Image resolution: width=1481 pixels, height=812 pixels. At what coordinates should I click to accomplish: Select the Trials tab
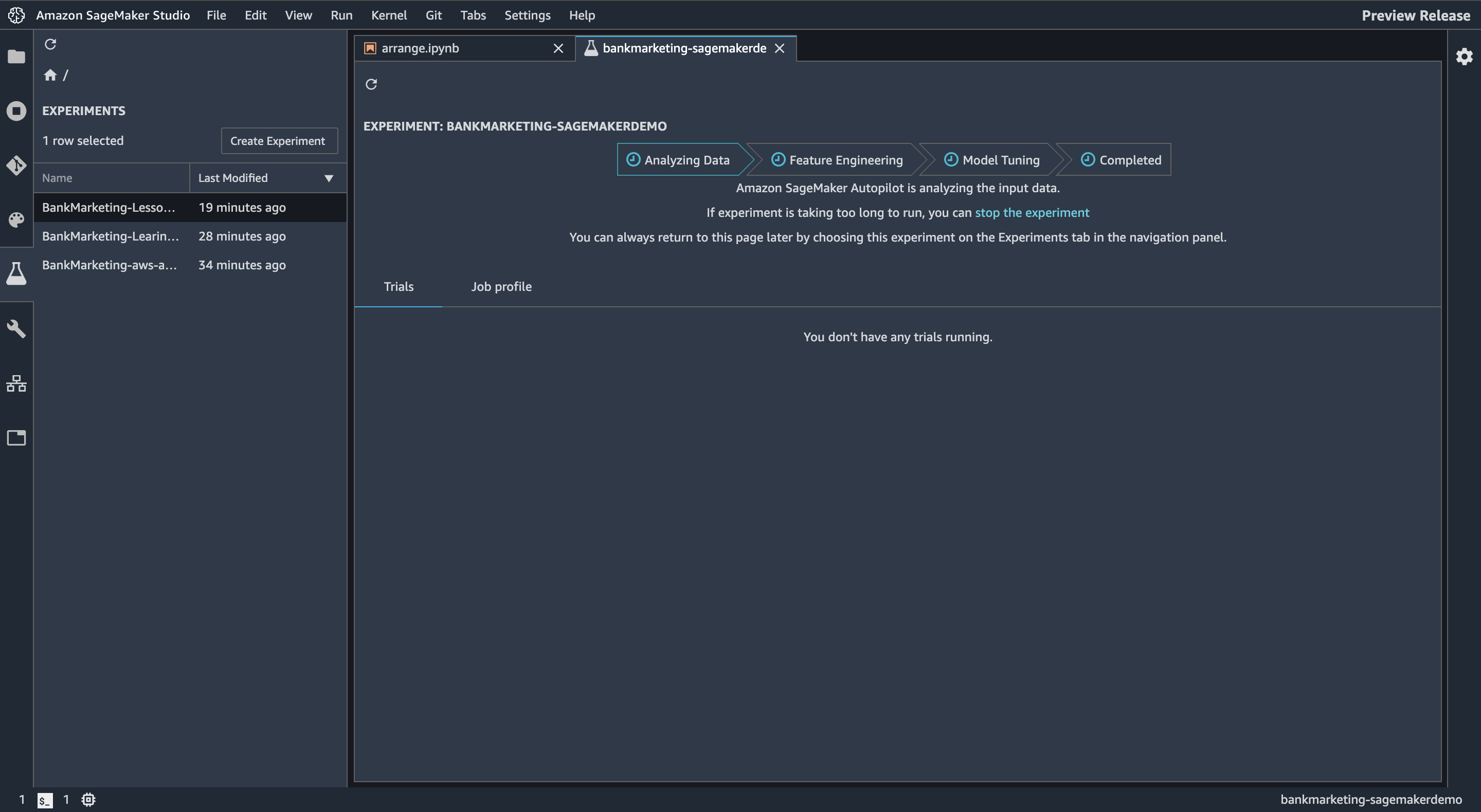pyautogui.click(x=399, y=286)
